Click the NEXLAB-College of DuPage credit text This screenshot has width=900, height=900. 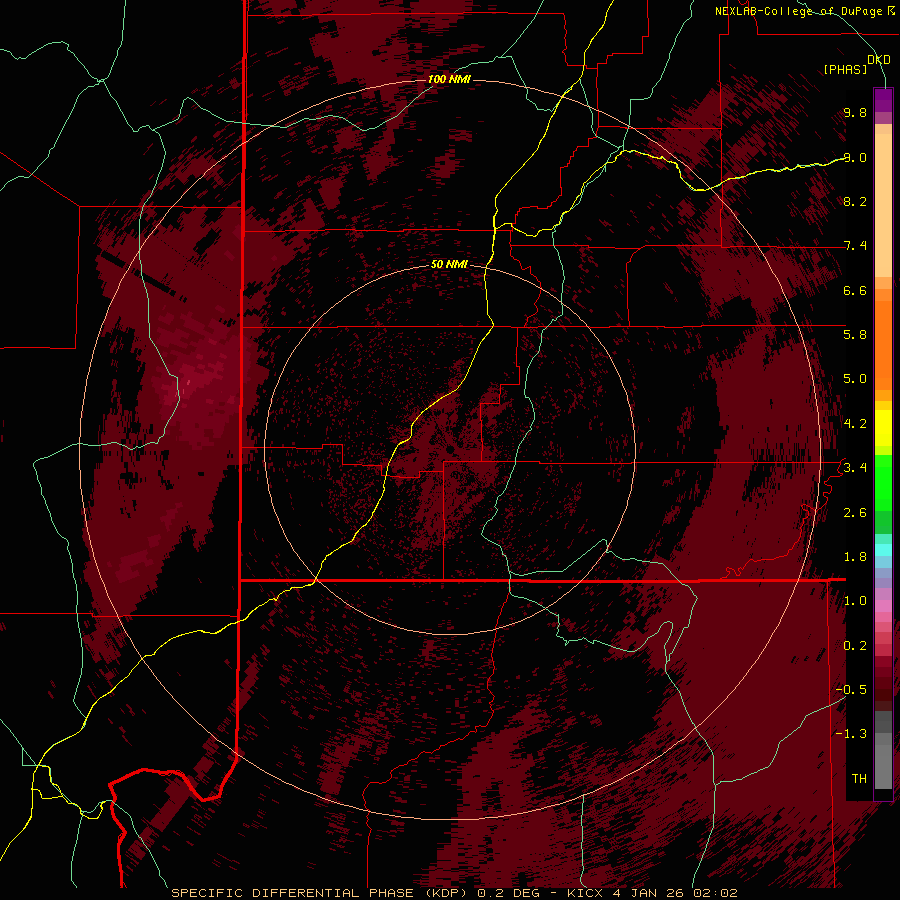pos(801,11)
